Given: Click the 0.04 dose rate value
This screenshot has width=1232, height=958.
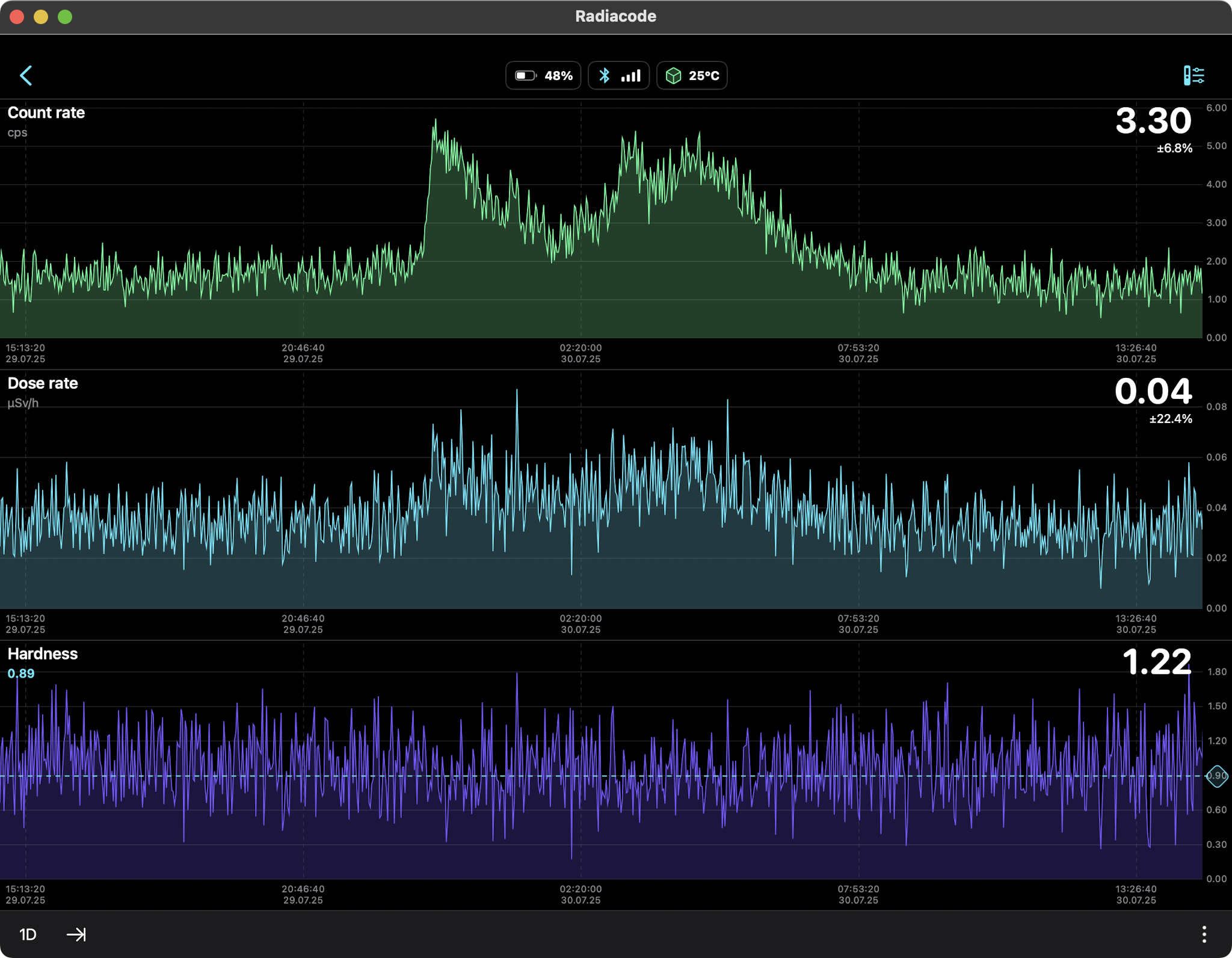Looking at the screenshot, I should pyautogui.click(x=1153, y=392).
